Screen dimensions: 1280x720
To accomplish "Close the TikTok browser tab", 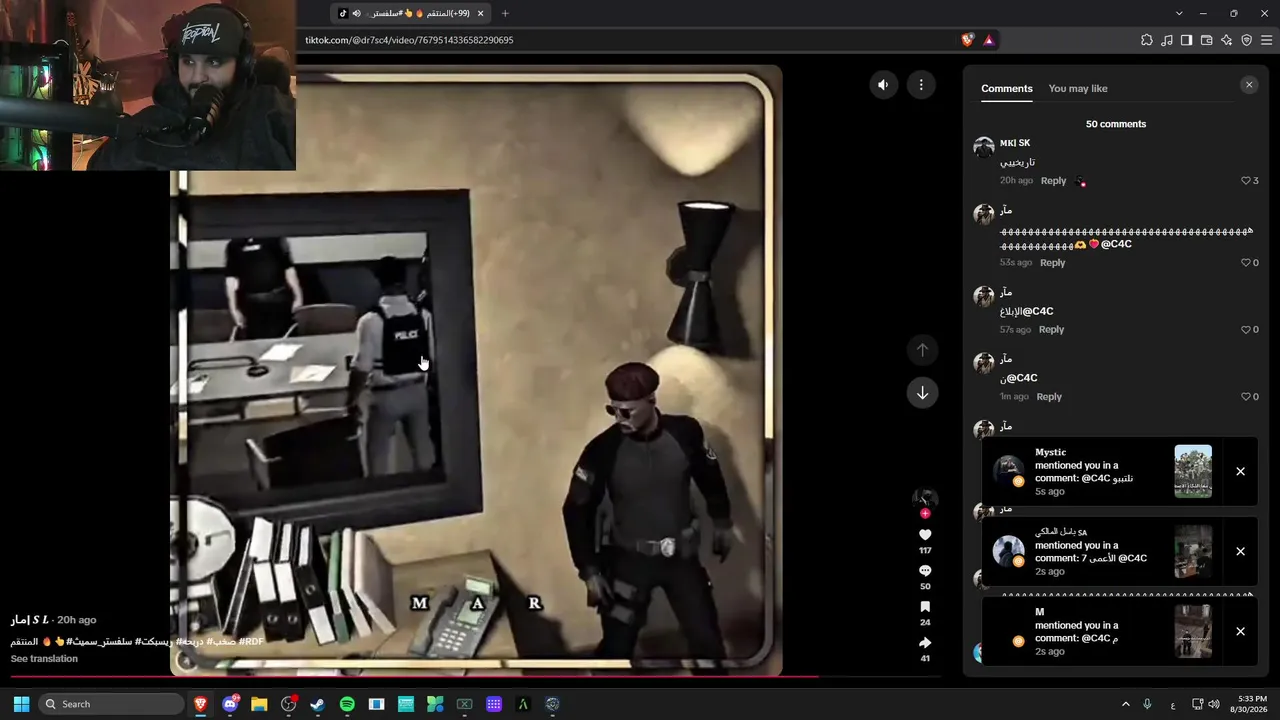I will (481, 13).
